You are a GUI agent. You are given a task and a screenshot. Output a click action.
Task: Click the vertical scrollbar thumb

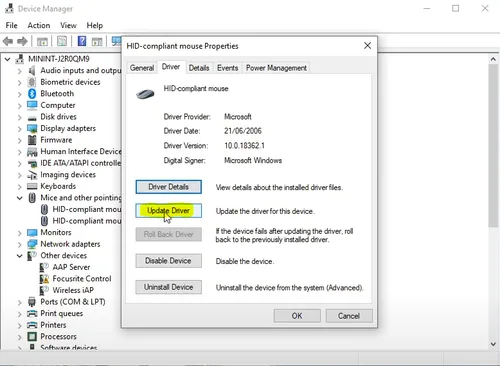pyautogui.click(x=493, y=146)
